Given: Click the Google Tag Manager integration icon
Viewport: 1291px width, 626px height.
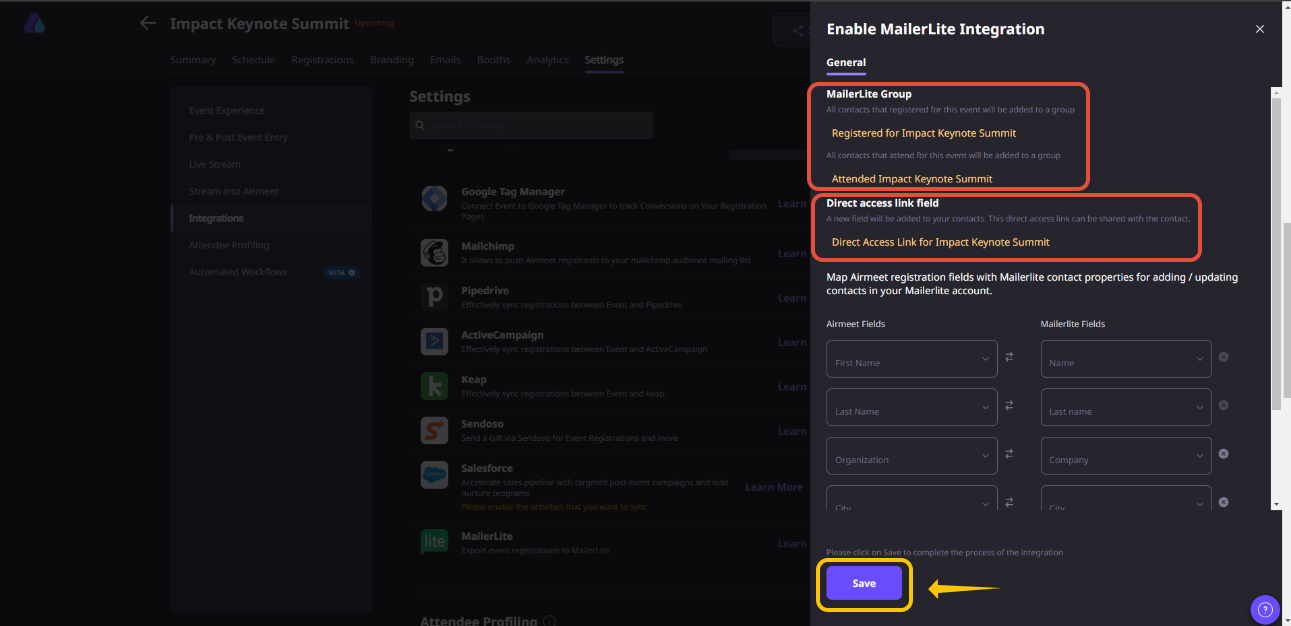Looking at the screenshot, I should (434, 198).
